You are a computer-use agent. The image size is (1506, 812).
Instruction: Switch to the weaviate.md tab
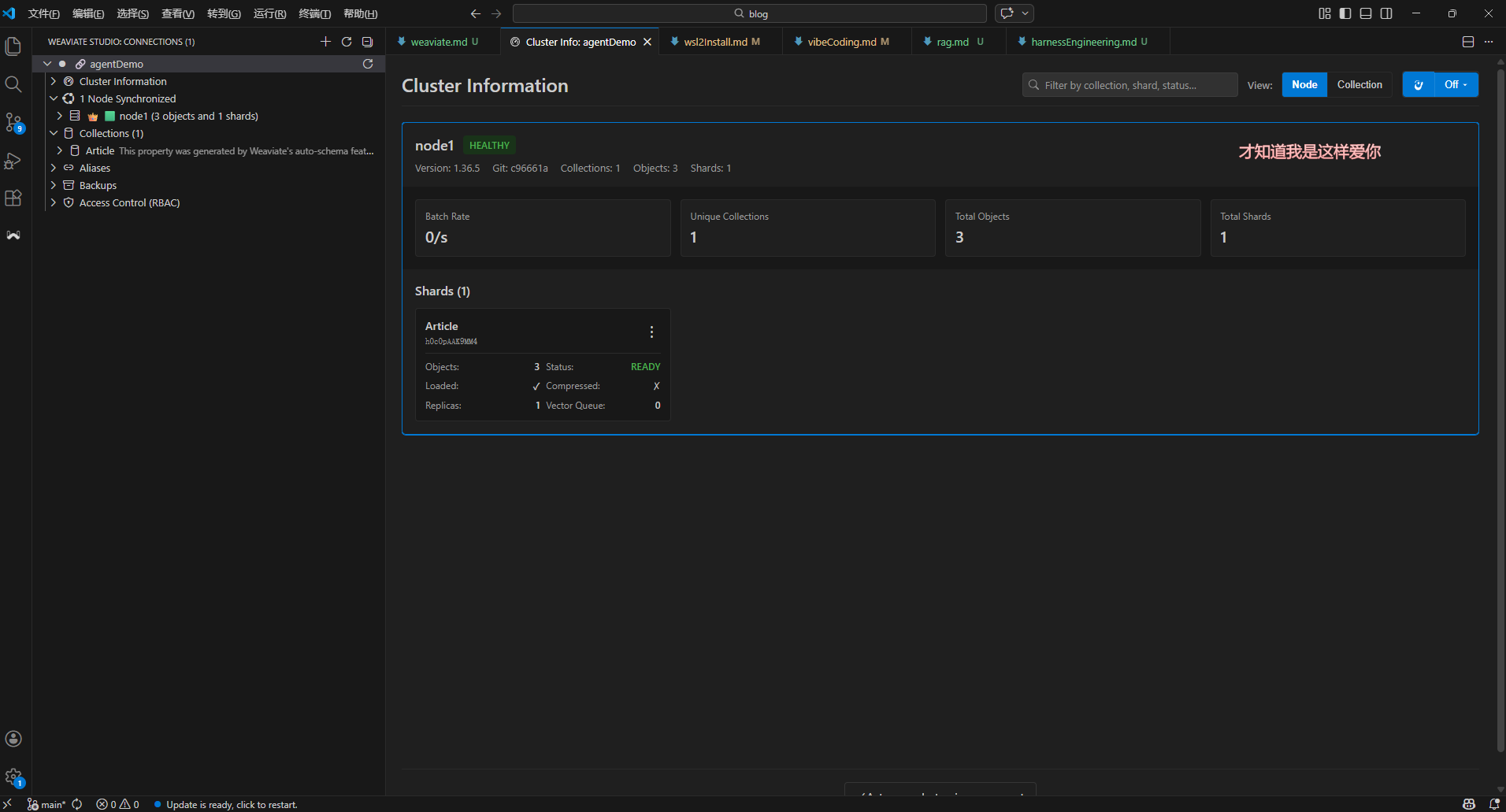pyautogui.click(x=443, y=42)
